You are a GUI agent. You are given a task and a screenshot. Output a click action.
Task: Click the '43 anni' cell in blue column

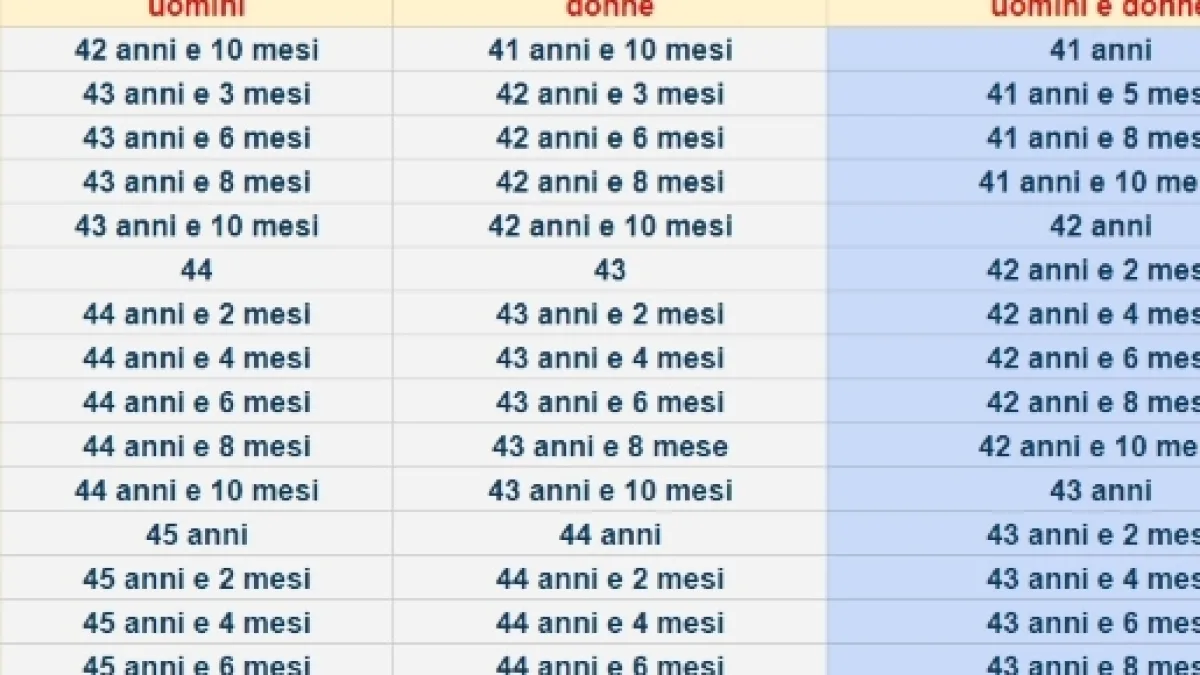pos(1100,490)
